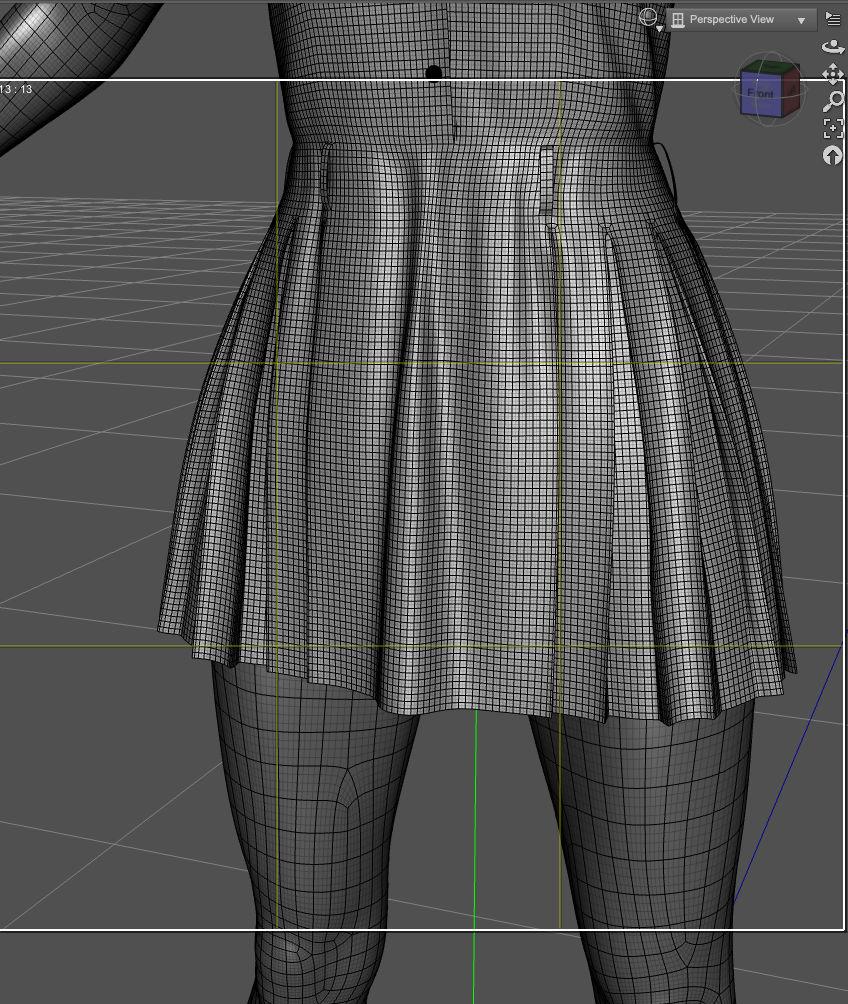Select the pan camera arrows icon
Image resolution: width=848 pixels, height=1004 pixels.
833,74
